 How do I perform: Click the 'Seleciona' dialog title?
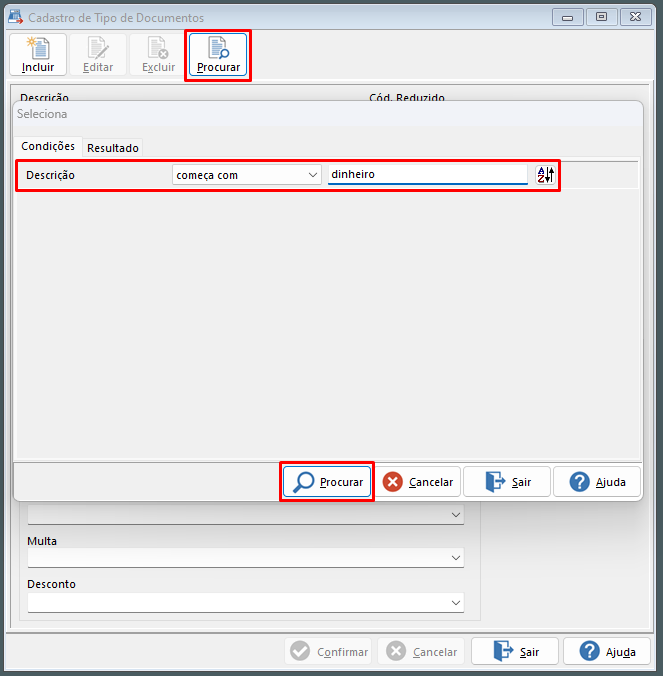click(x=42, y=114)
